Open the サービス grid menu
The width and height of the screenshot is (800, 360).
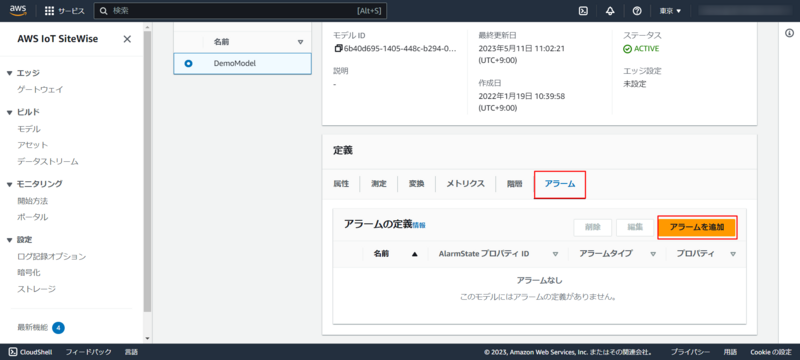tap(64, 11)
